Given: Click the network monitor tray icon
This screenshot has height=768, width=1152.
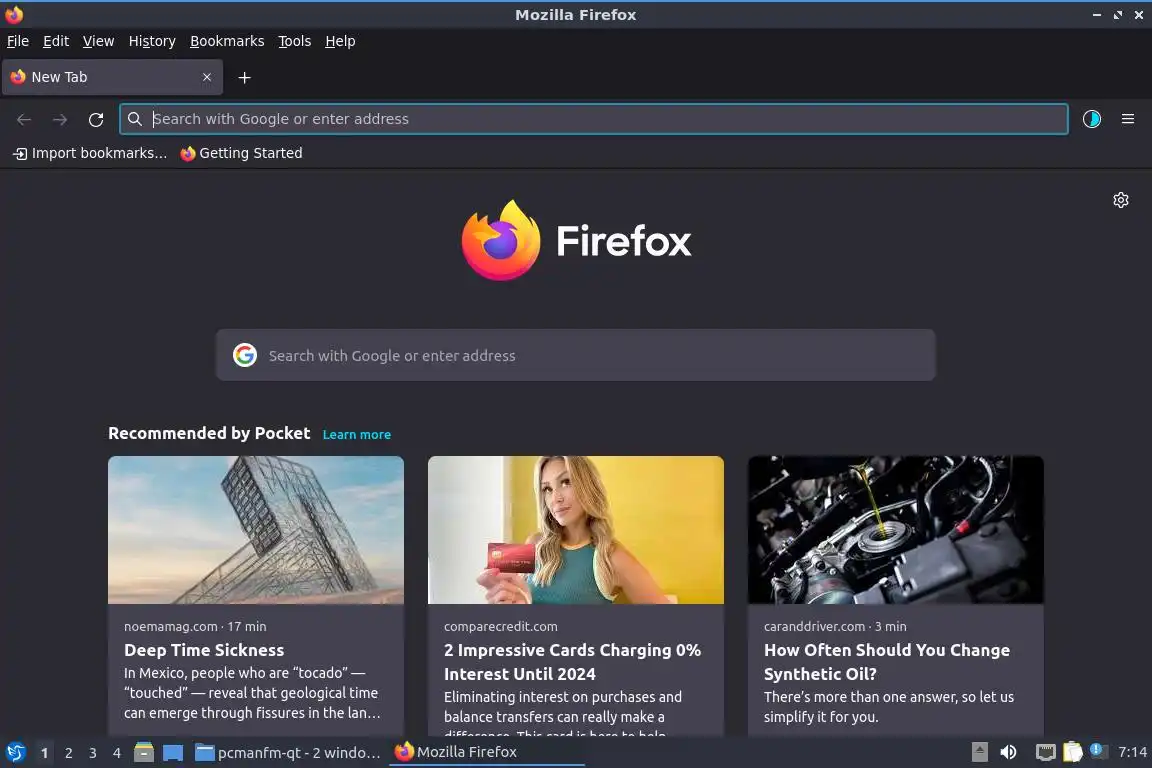Looking at the screenshot, I should [x=1045, y=752].
